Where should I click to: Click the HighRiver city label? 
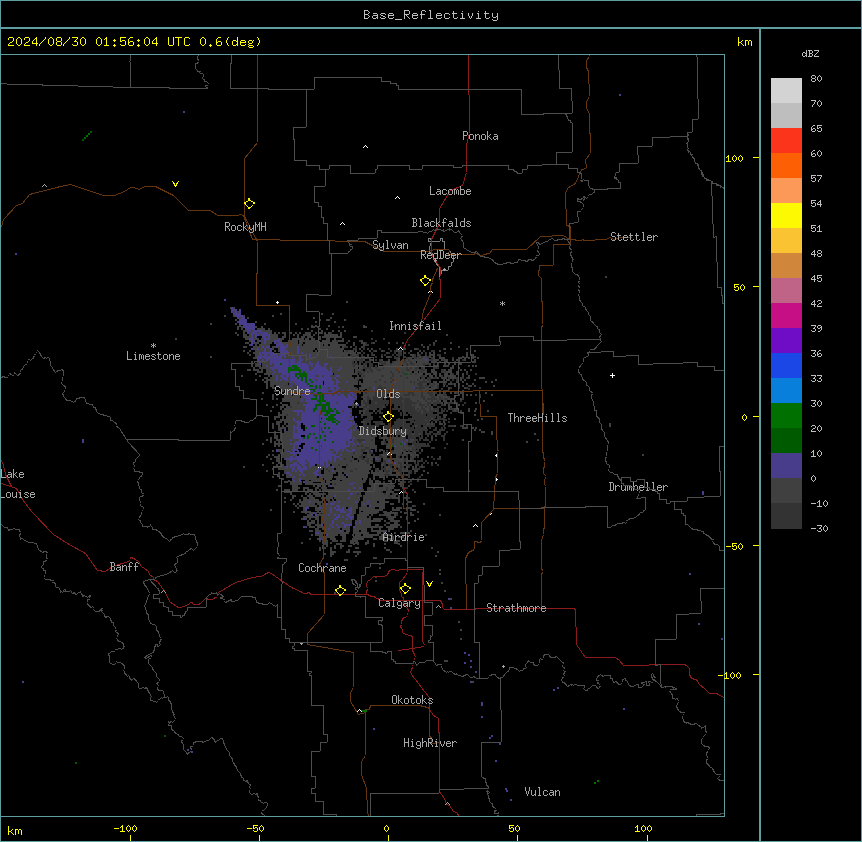(430, 743)
